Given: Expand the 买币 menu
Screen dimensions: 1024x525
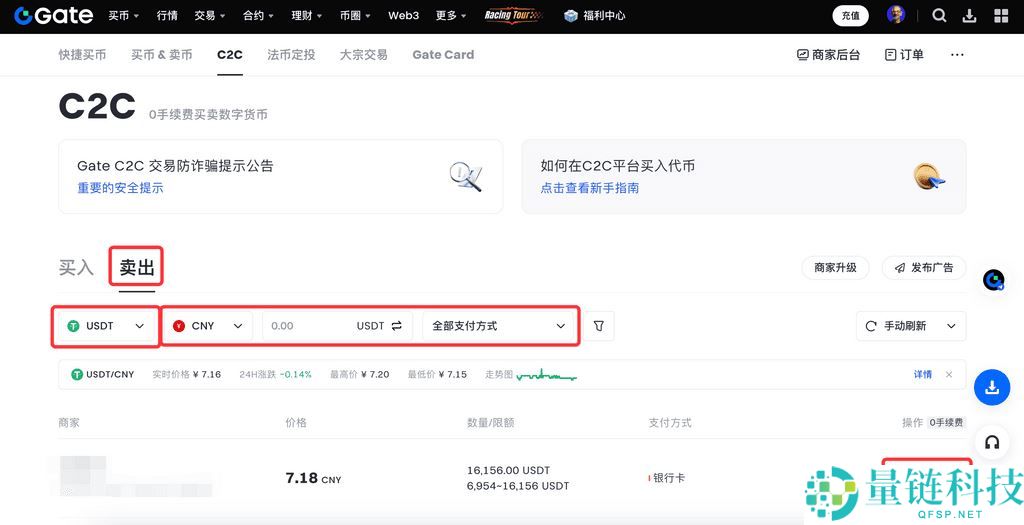Looking at the screenshot, I should pos(123,16).
